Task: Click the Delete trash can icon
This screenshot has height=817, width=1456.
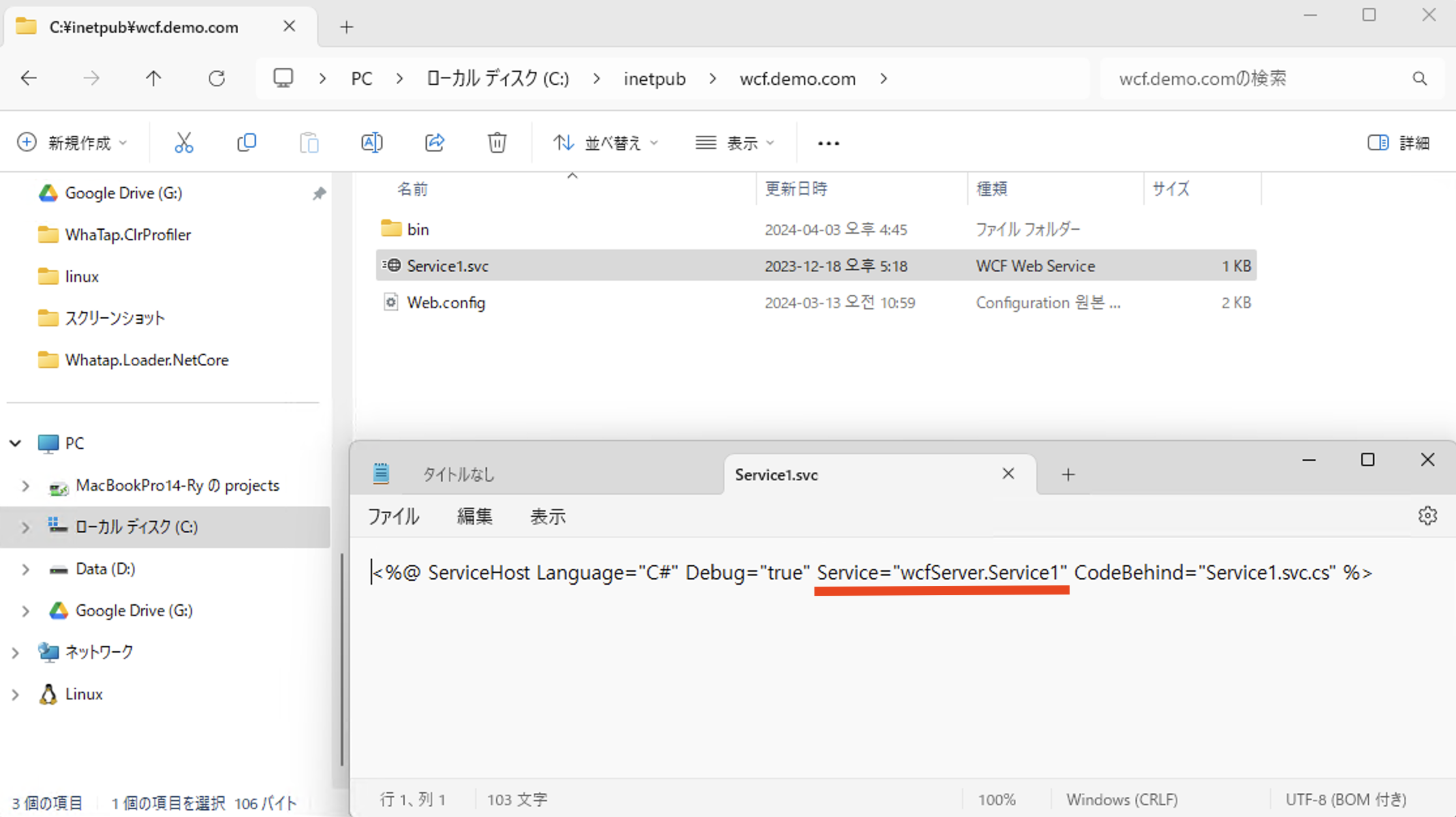Action: [497, 142]
